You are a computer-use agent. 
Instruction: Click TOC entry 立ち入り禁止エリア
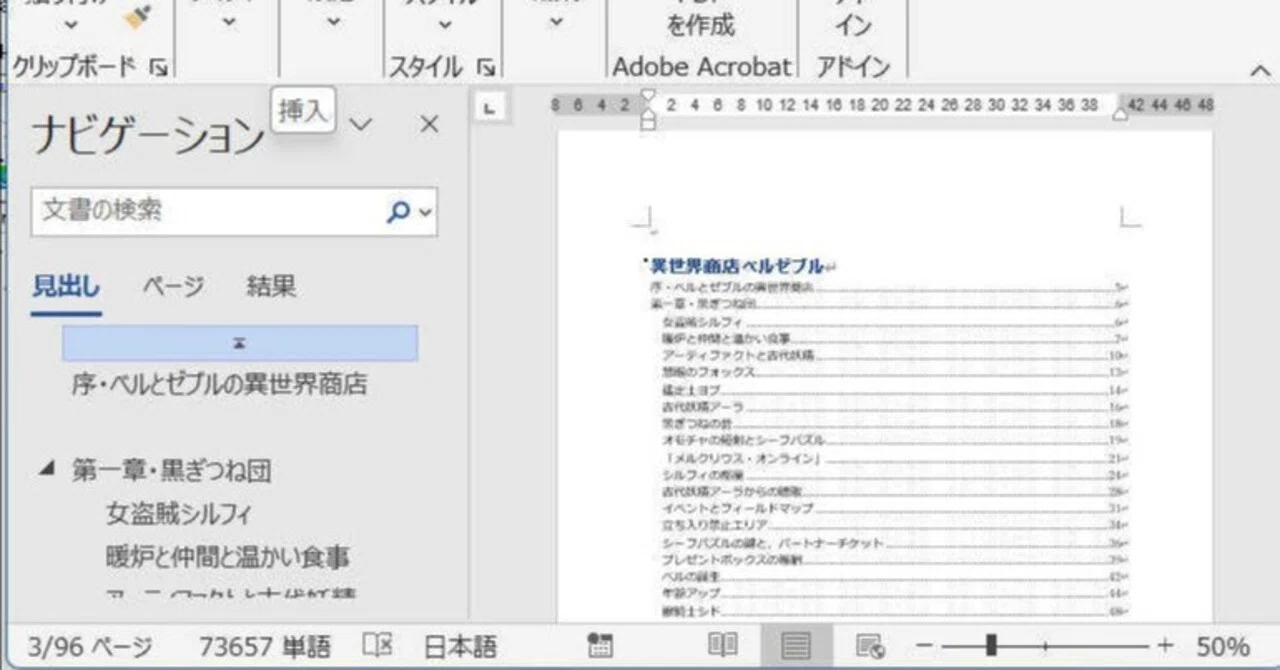coord(714,525)
